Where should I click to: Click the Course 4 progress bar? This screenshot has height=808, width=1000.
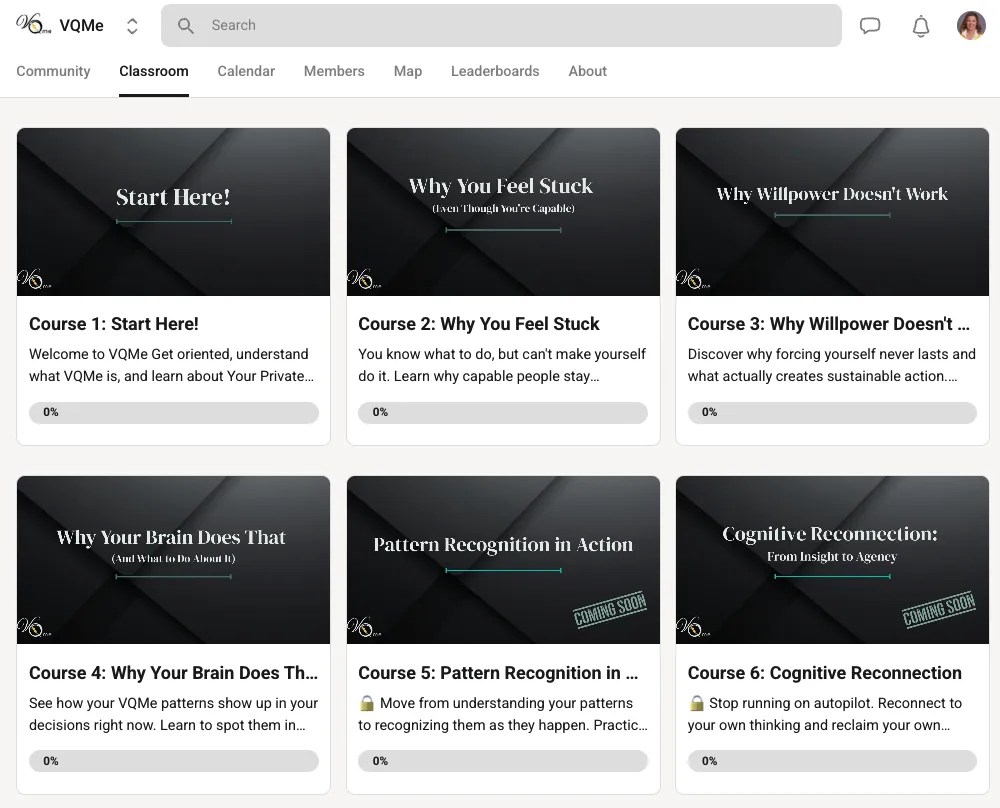(x=173, y=761)
